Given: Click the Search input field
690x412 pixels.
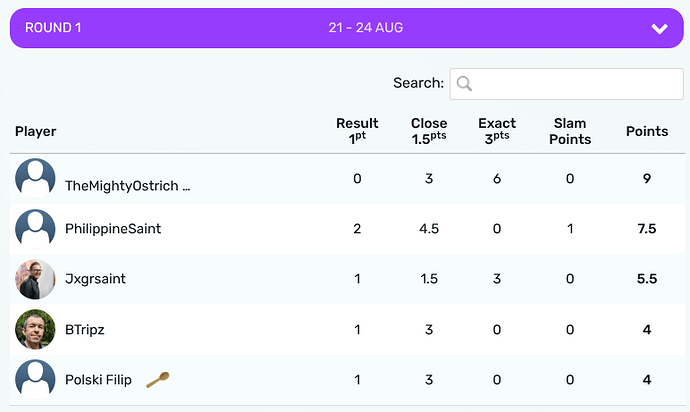Looking at the screenshot, I should (566, 84).
